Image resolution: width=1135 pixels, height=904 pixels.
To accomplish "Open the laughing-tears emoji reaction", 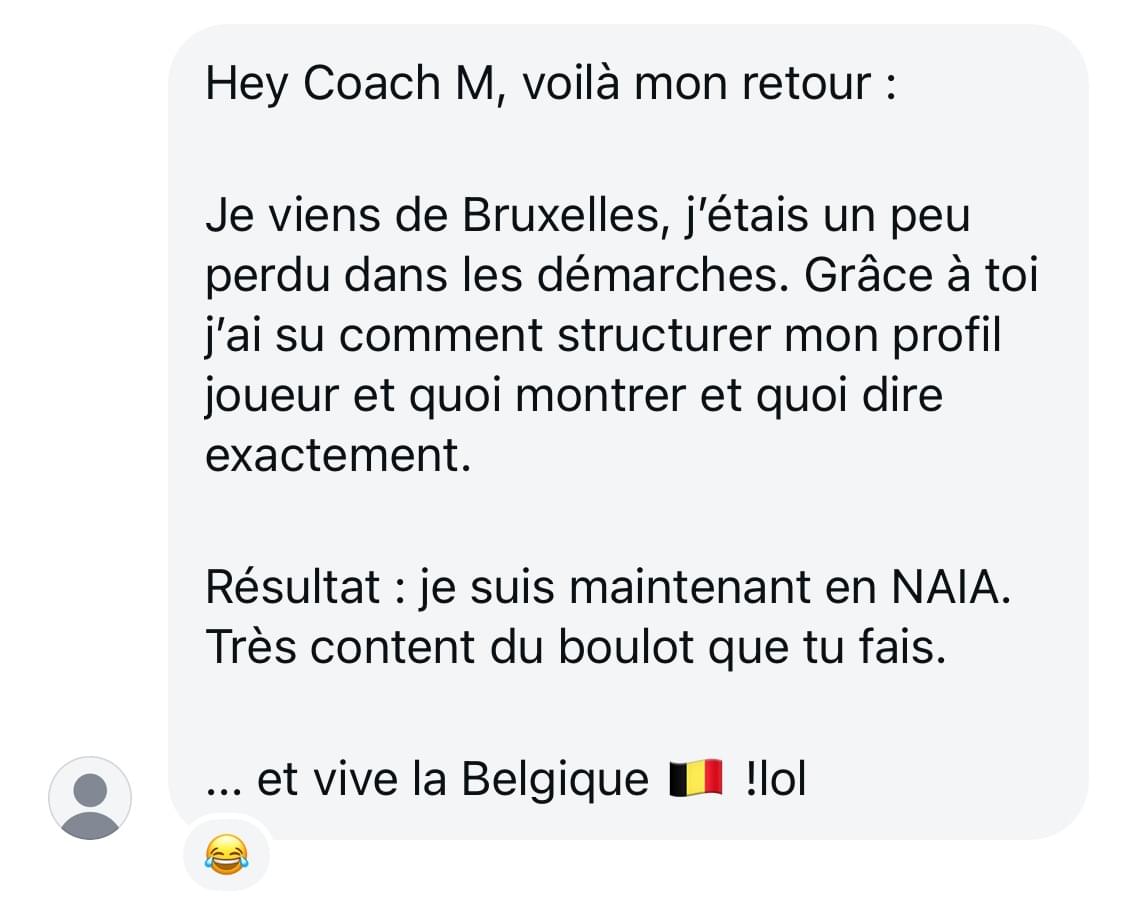I will 227,854.
